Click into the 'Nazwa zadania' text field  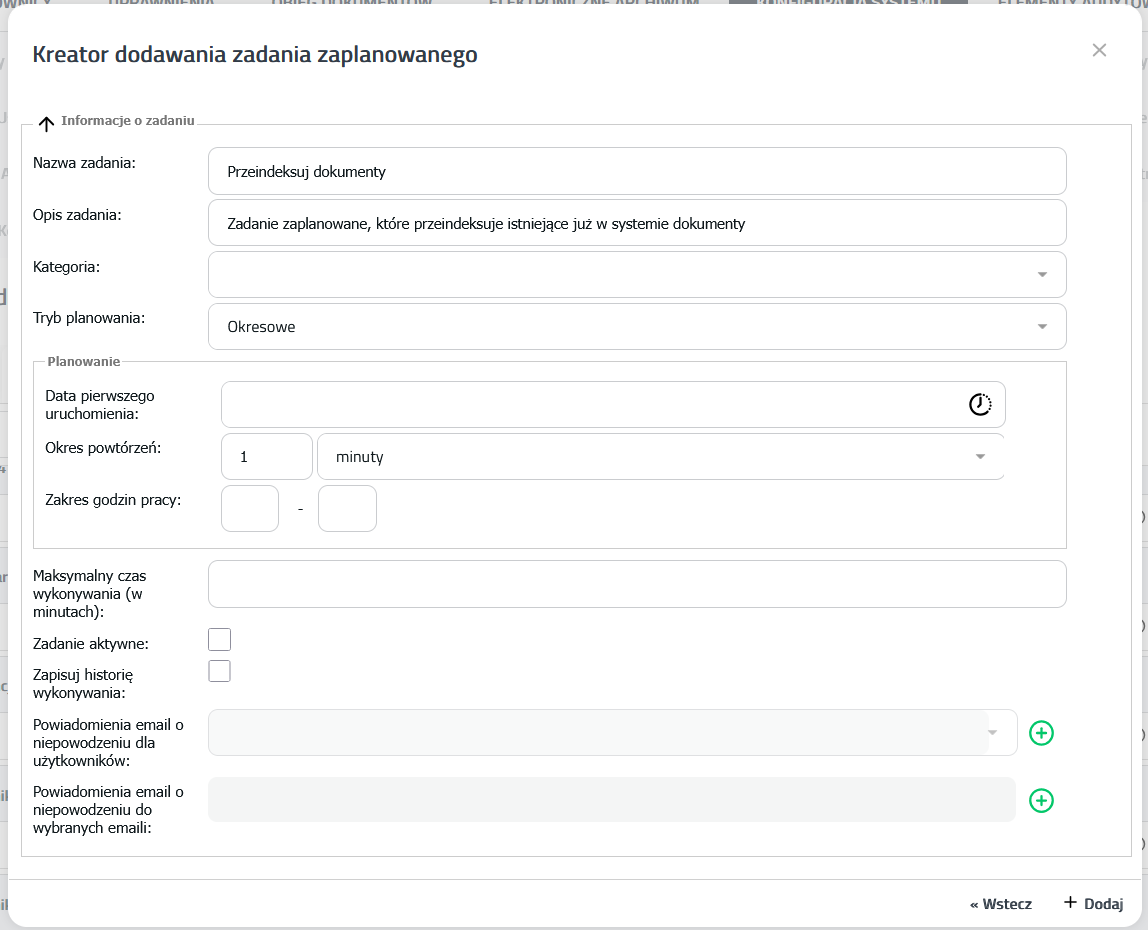(x=636, y=171)
